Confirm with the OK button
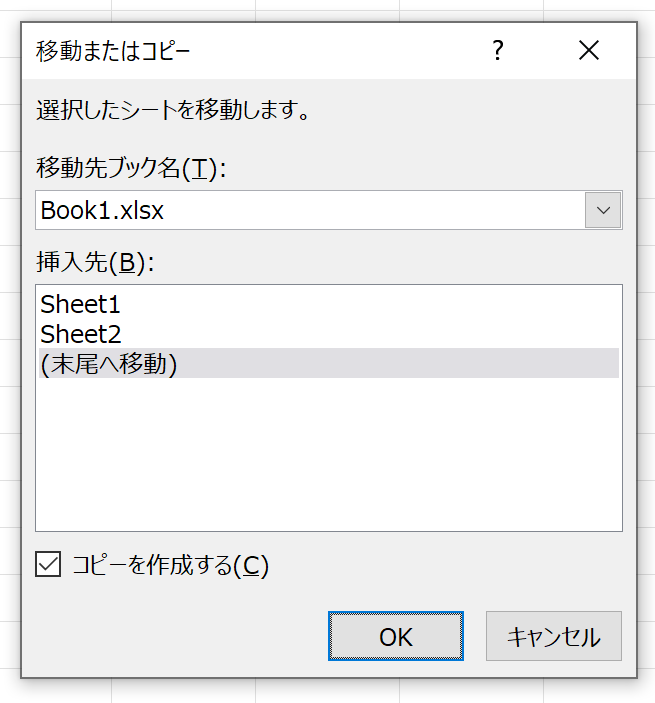655x703 pixels. tap(395, 637)
